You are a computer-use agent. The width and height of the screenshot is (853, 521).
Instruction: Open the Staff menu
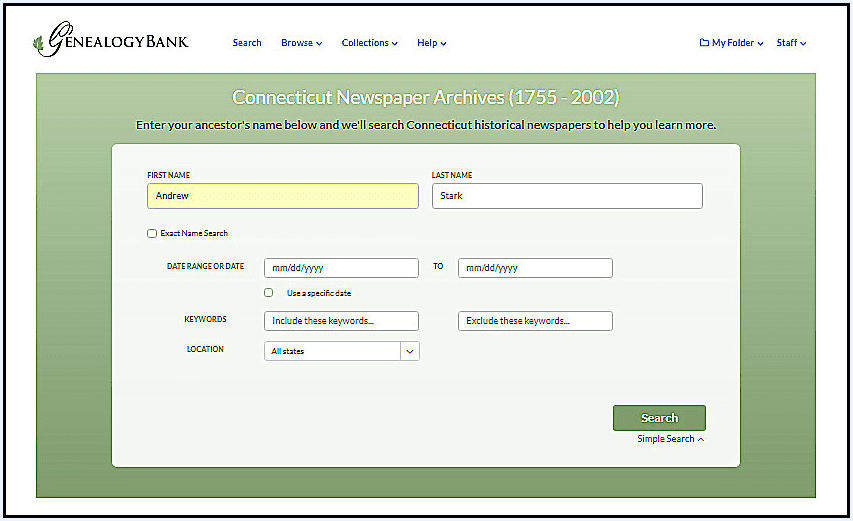791,42
